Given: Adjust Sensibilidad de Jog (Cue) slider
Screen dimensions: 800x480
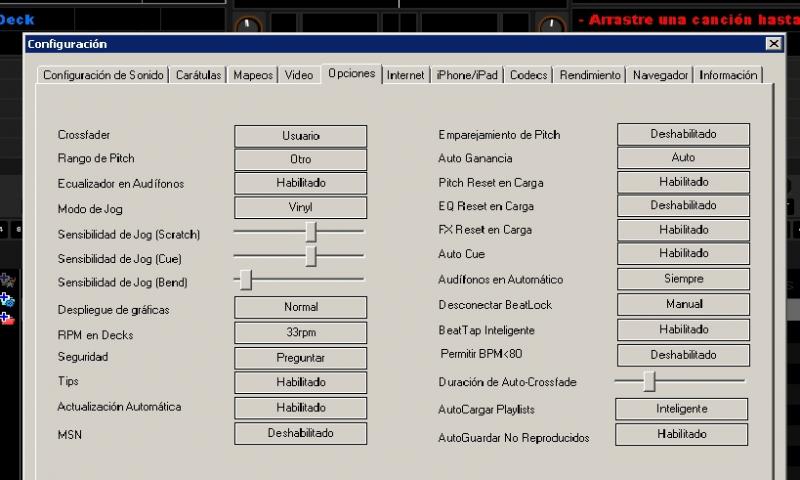Looking at the screenshot, I should [299, 256].
